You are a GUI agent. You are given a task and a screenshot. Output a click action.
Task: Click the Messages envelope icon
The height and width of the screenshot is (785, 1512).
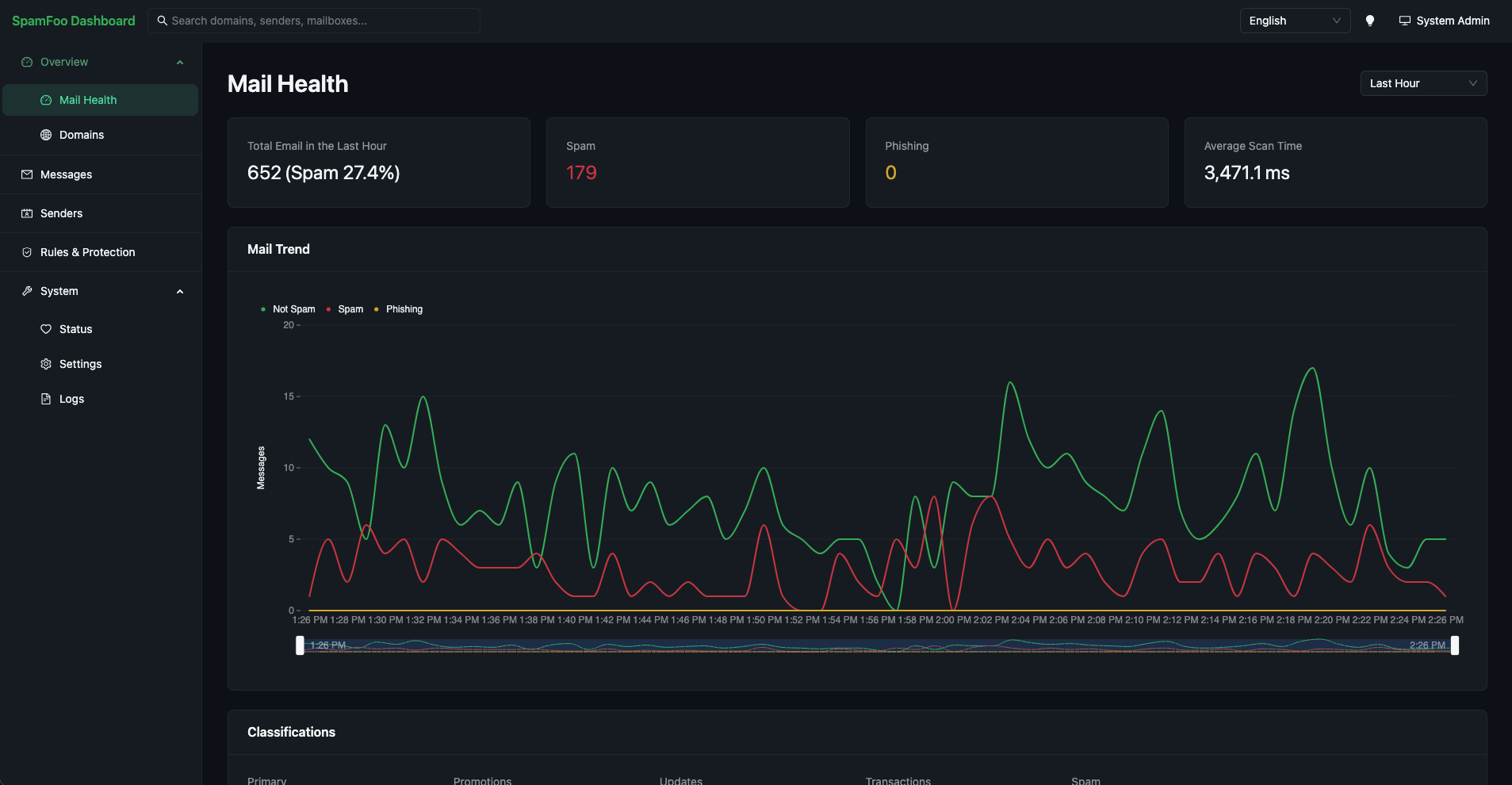27,174
